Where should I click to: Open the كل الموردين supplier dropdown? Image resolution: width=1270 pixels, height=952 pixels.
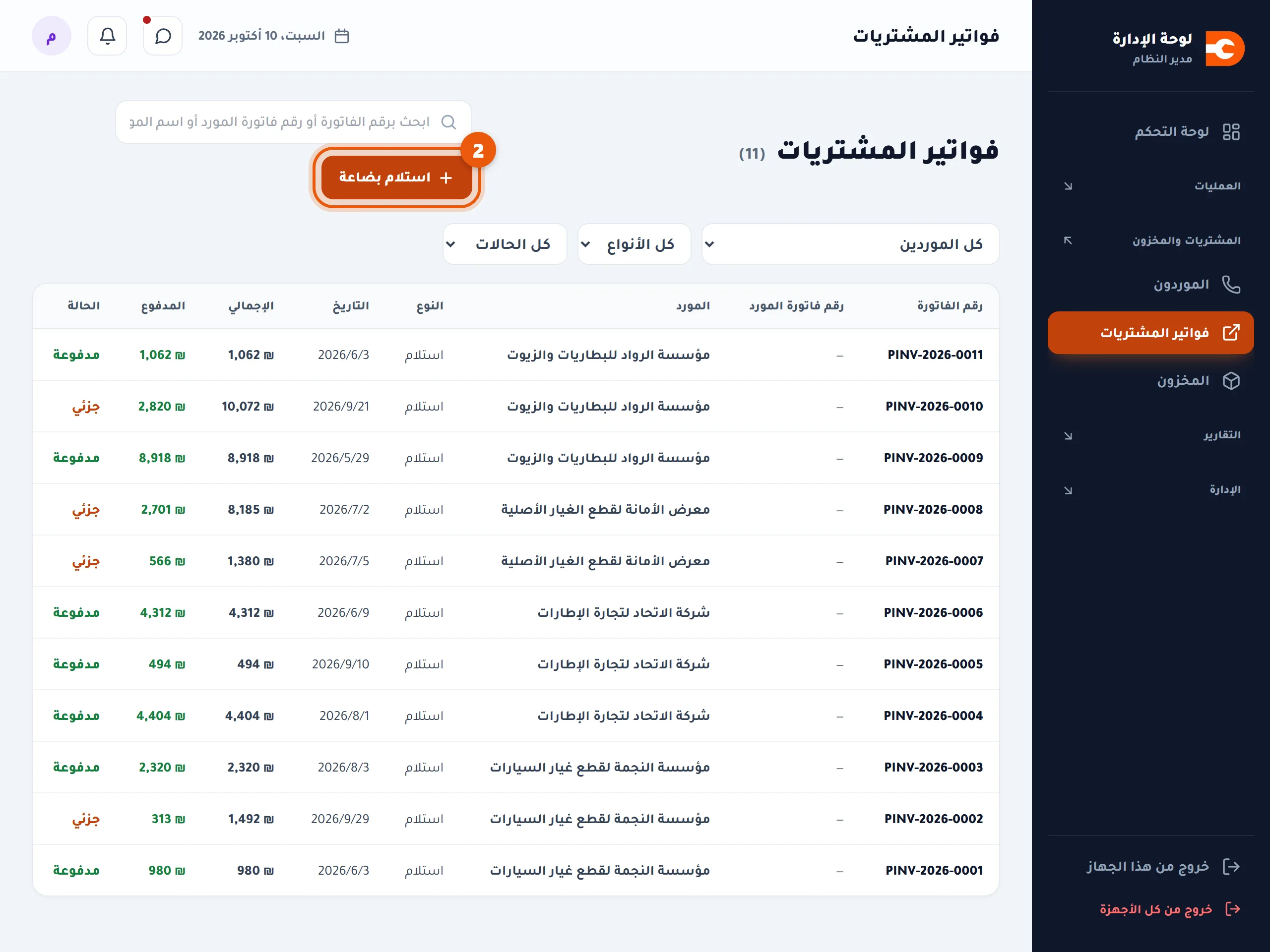850,244
